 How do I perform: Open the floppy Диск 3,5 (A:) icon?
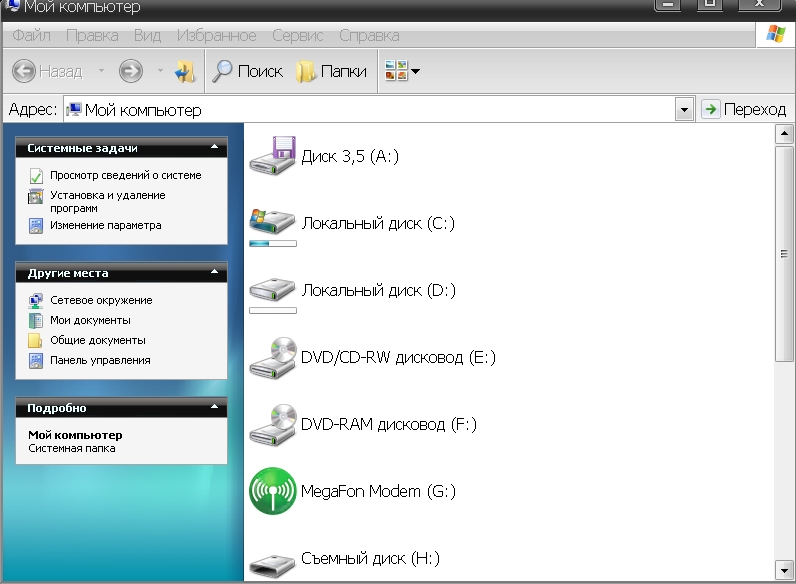(x=273, y=155)
